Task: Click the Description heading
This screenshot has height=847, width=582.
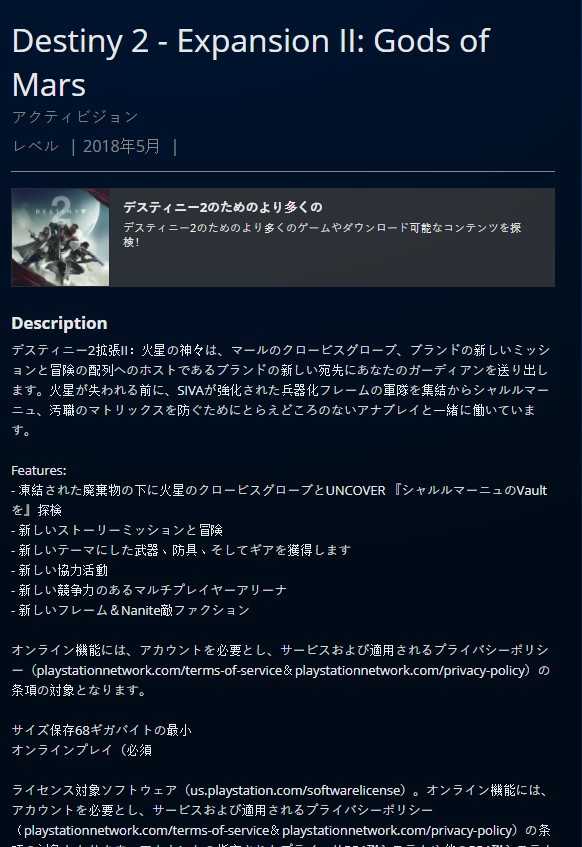Action: (59, 323)
